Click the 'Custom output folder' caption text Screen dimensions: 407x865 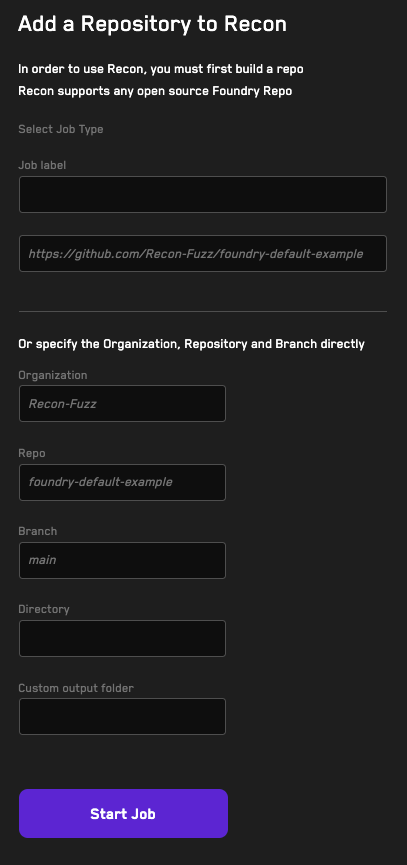(76, 688)
